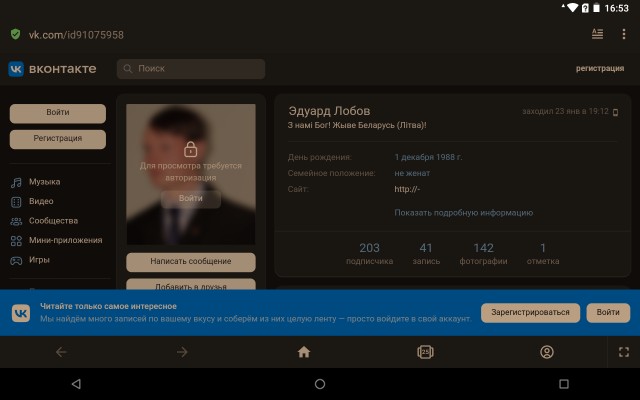
Task: Tap Wi-Fi icon in status bar
Action: point(572,8)
